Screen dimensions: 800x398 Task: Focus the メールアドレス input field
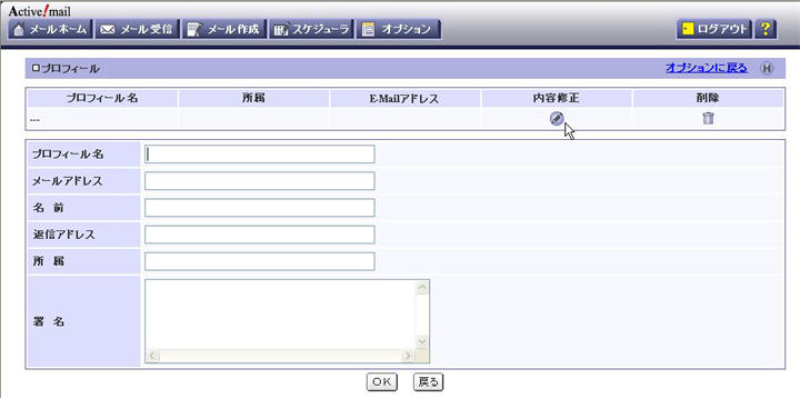coord(259,181)
